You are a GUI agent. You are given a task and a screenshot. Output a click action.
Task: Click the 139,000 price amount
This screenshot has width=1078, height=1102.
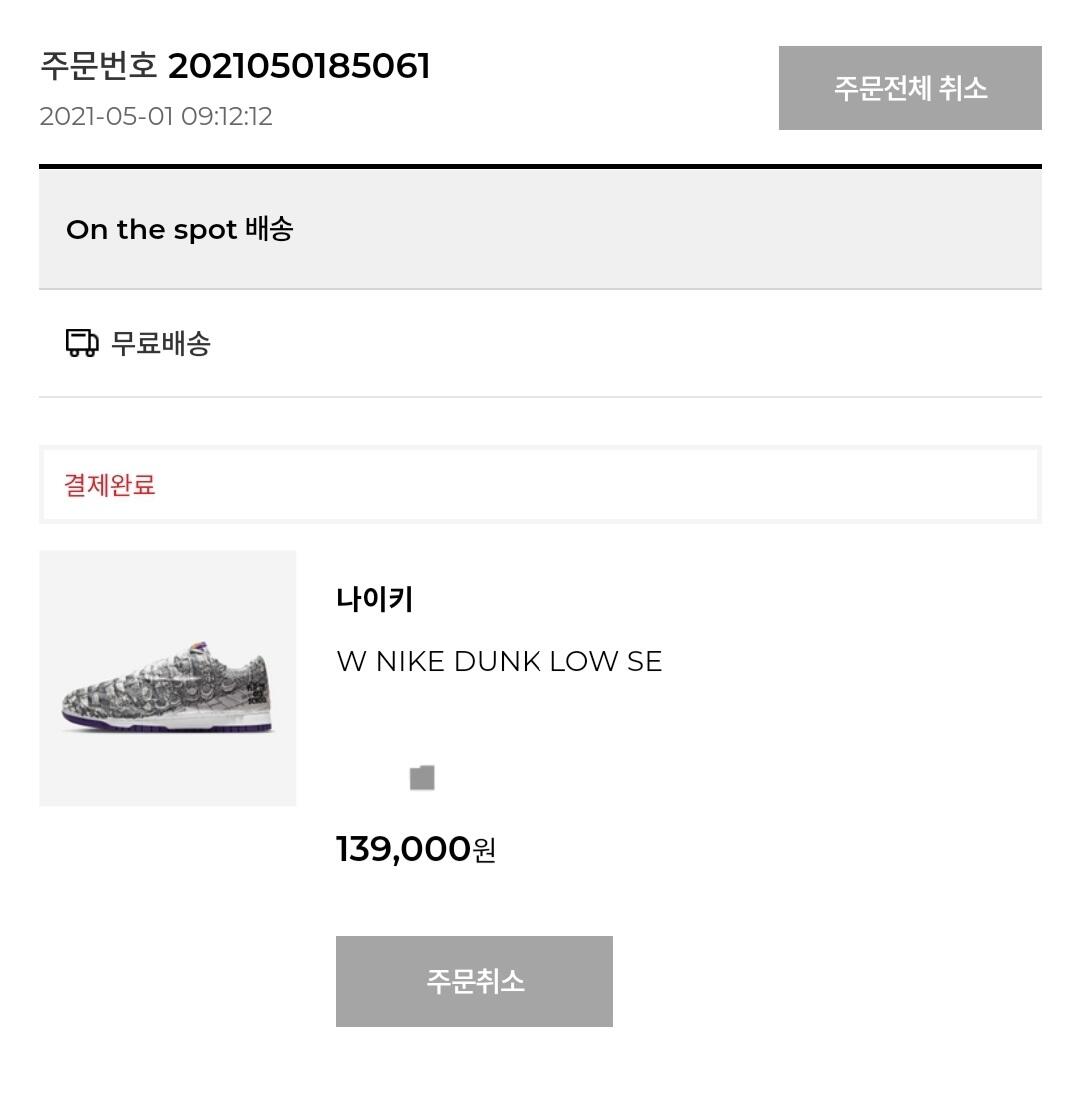pyautogui.click(x=403, y=849)
